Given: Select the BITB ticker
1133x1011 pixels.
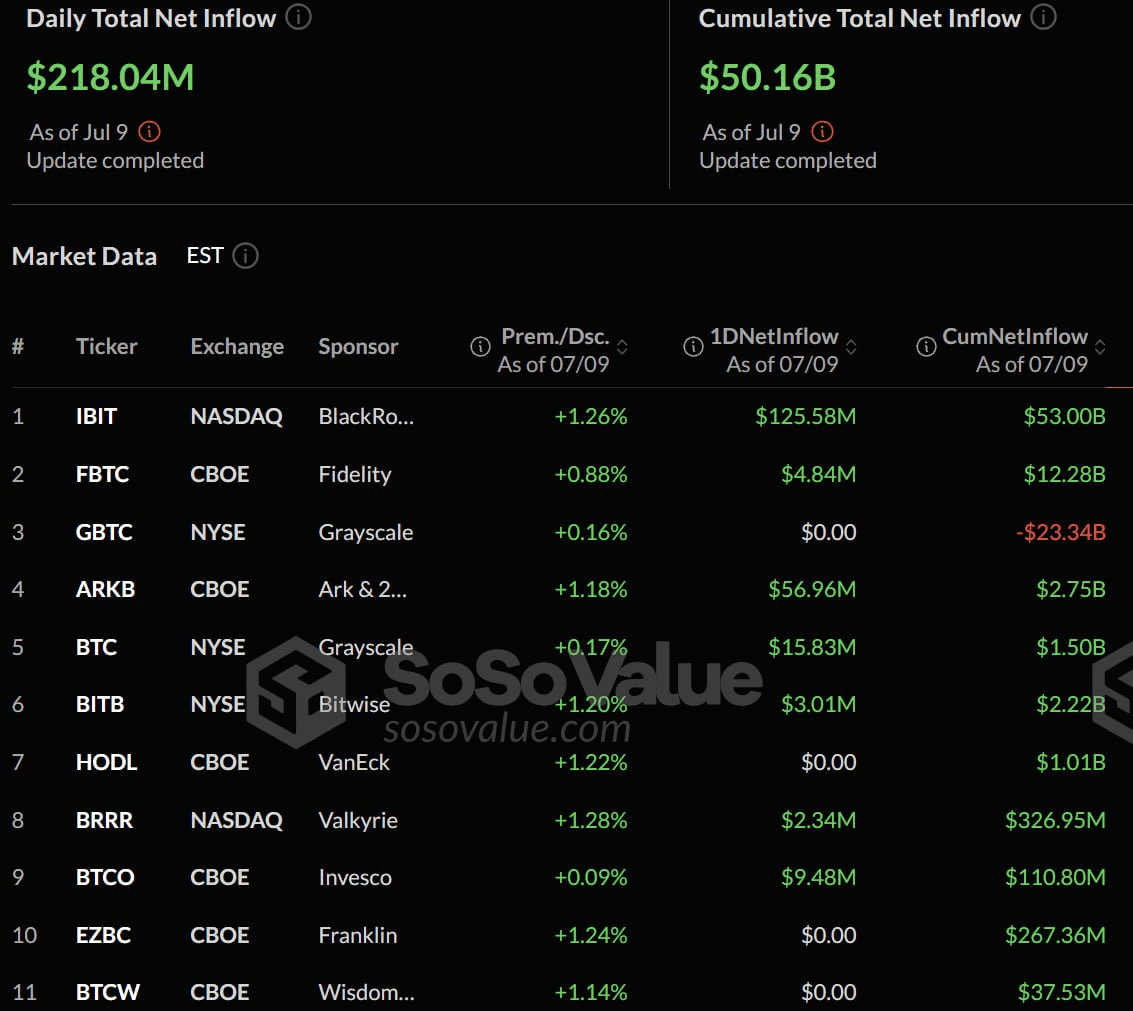Looking at the screenshot, I should click(100, 705).
